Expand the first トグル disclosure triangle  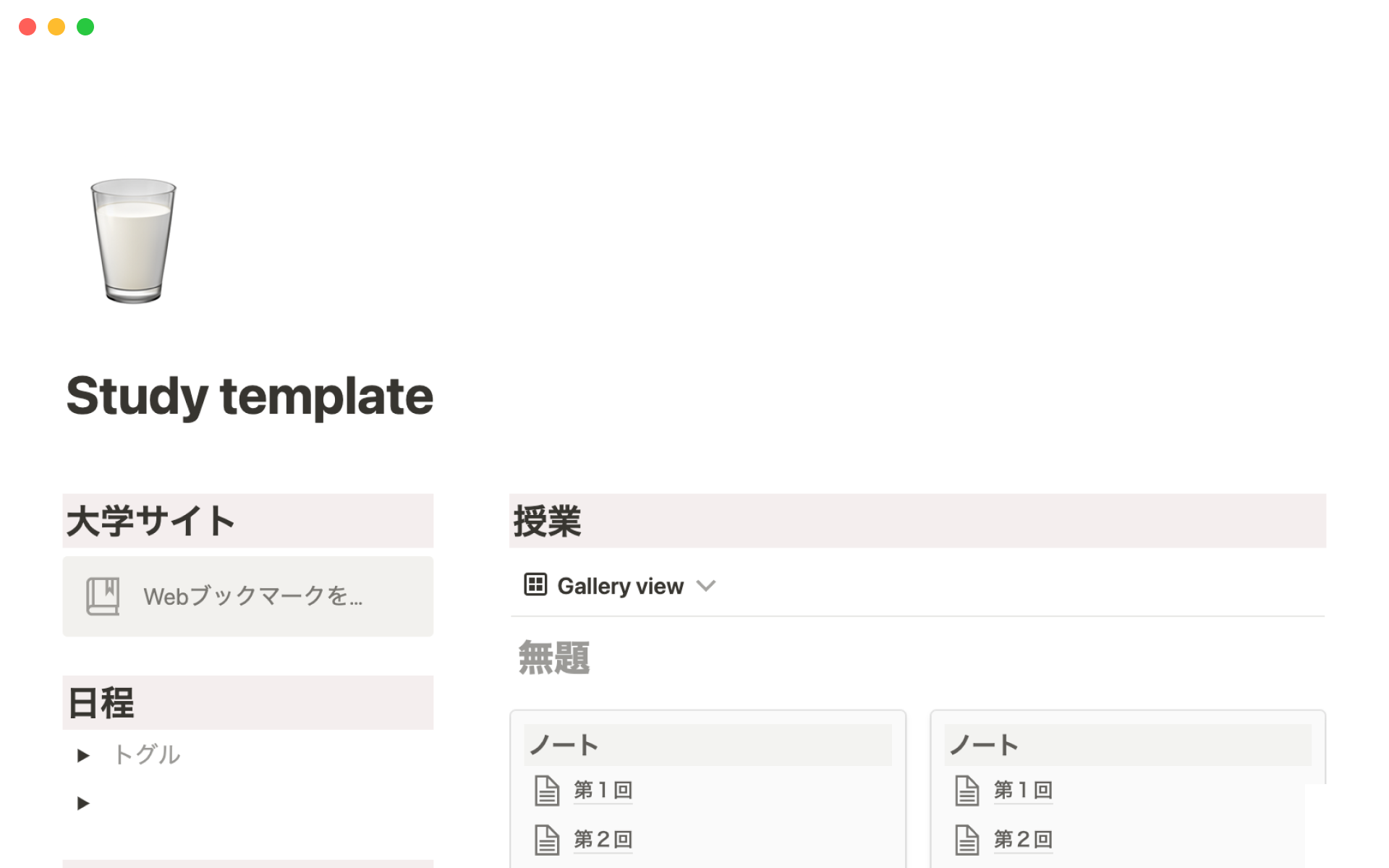coord(84,755)
